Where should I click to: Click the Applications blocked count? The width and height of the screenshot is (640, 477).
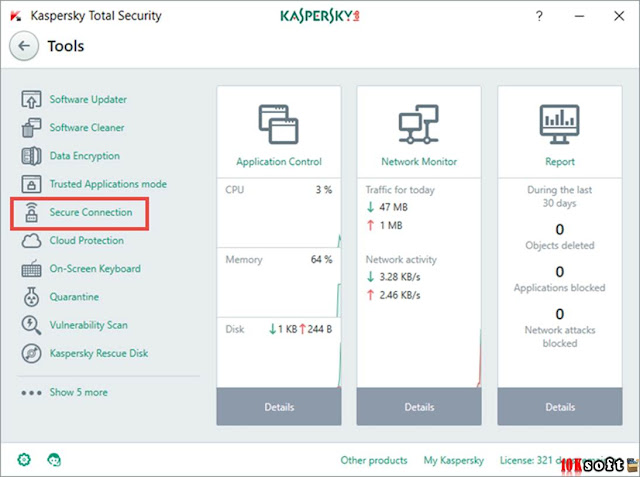click(x=560, y=272)
